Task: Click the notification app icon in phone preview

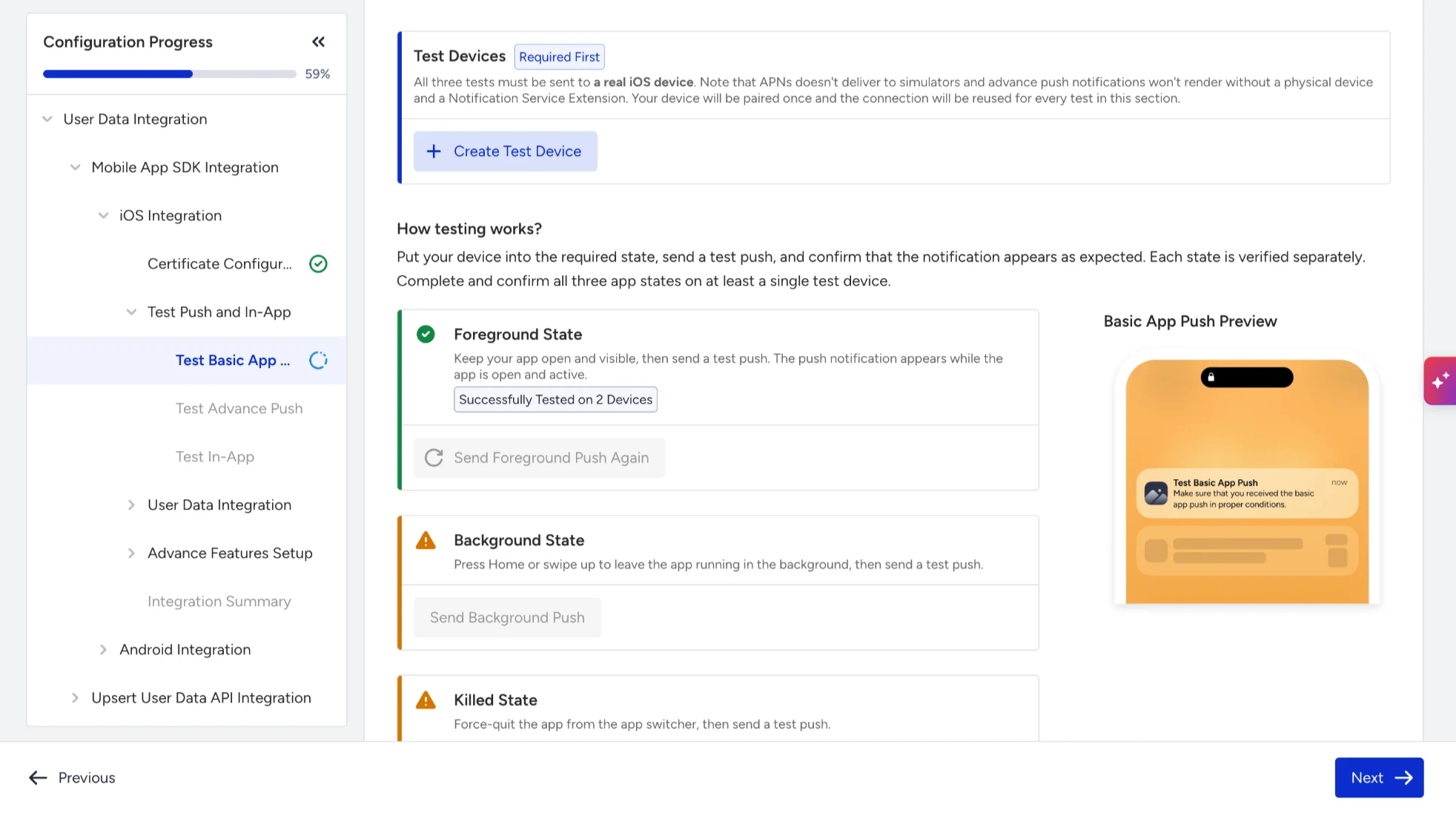Action: click(x=1156, y=493)
